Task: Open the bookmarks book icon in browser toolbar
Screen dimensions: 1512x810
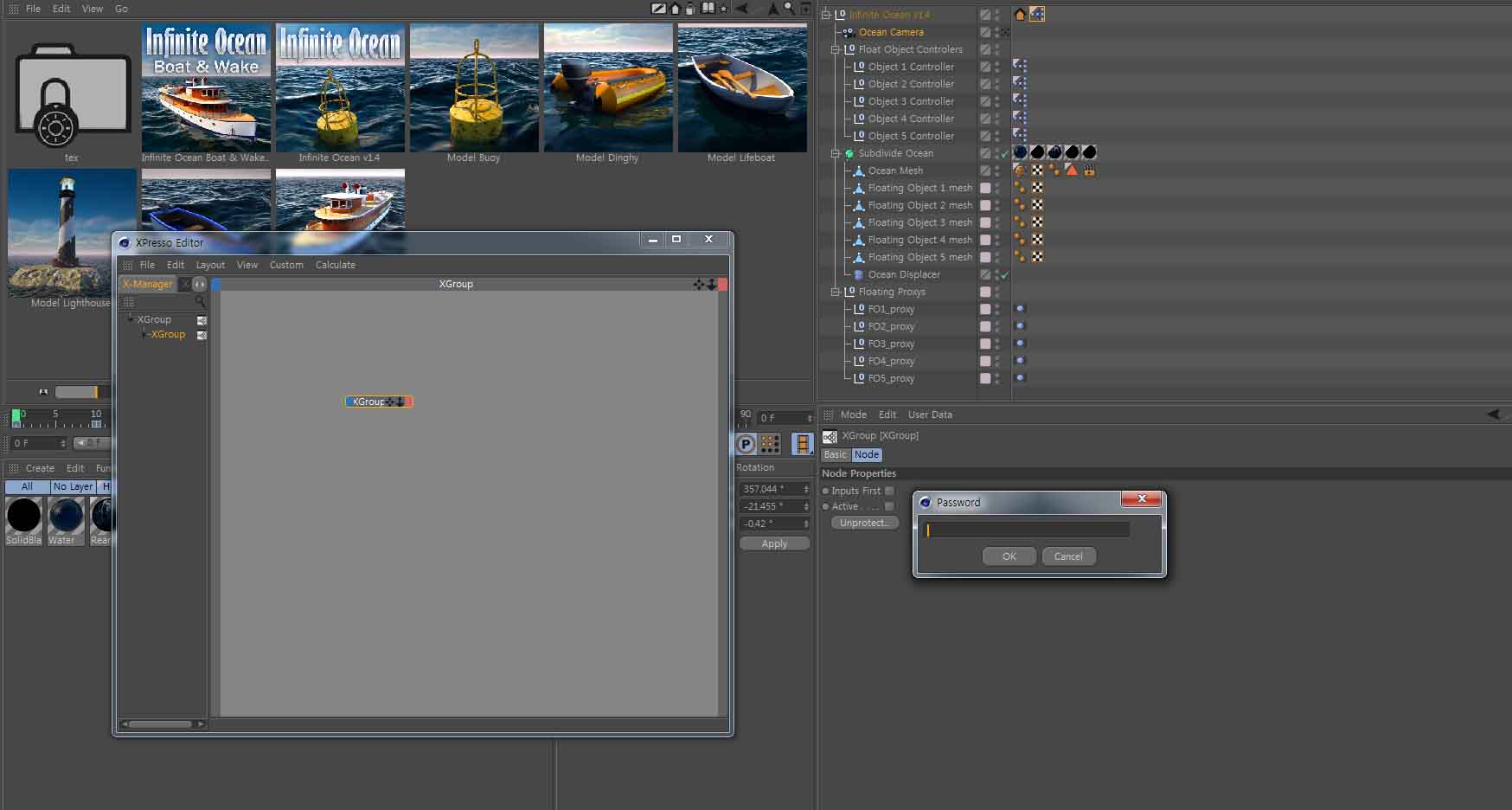Action: tap(708, 9)
